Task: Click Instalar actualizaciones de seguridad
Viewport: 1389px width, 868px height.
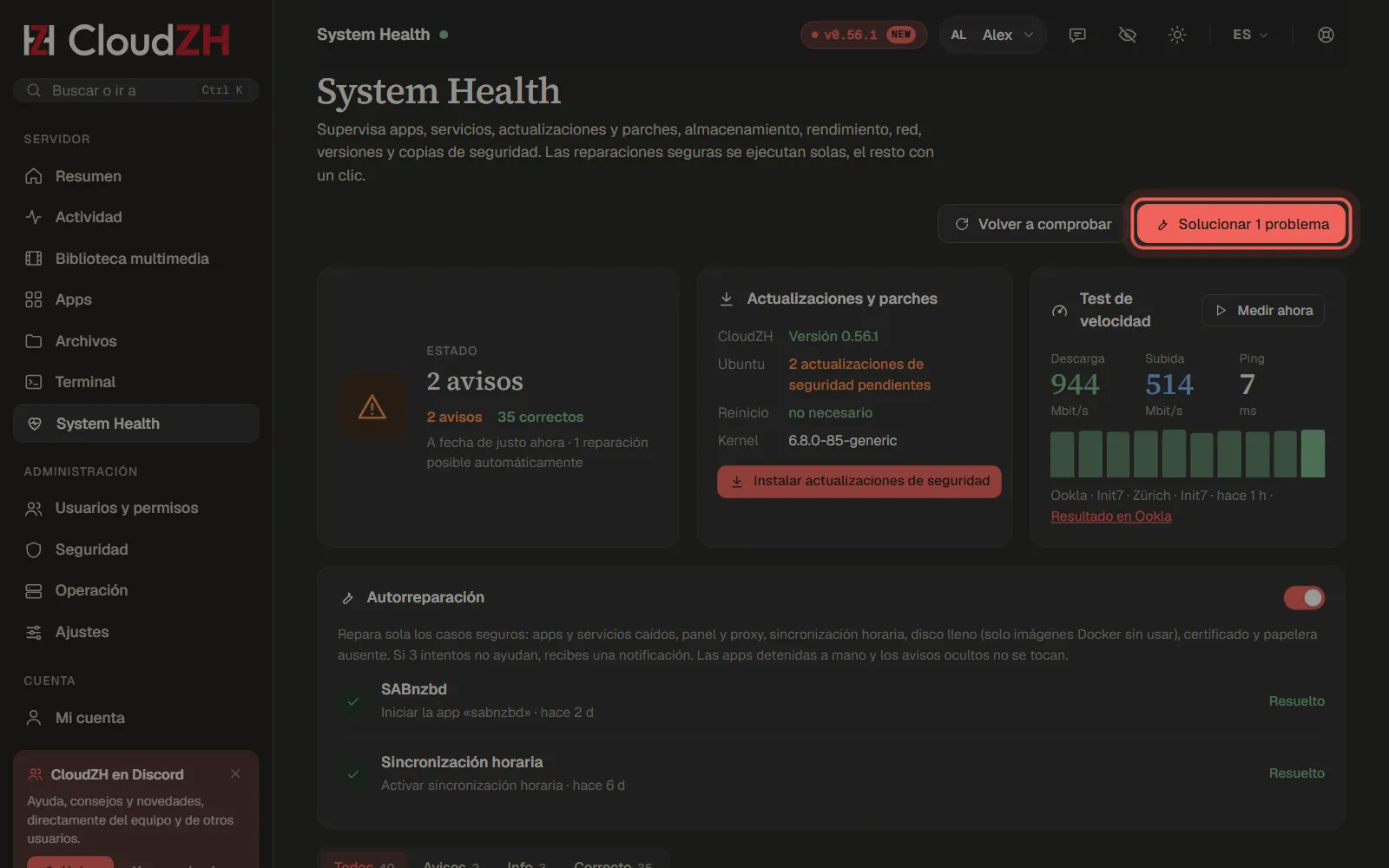Action: pyautogui.click(x=859, y=481)
